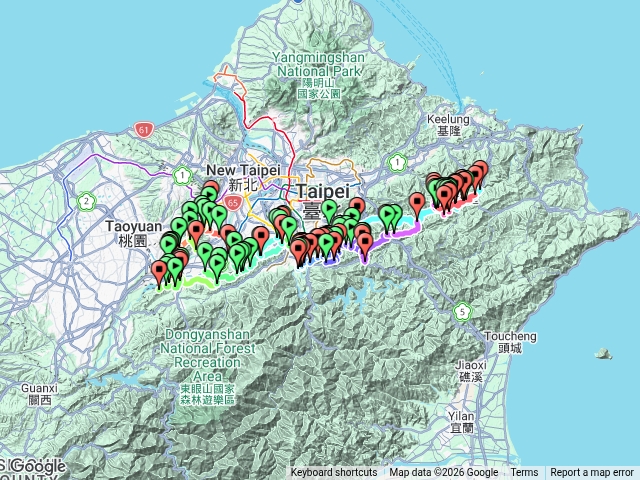Open the Keyboard shortcuts button
This screenshot has height=480, width=640.
pyautogui.click(x=334, y=473)
